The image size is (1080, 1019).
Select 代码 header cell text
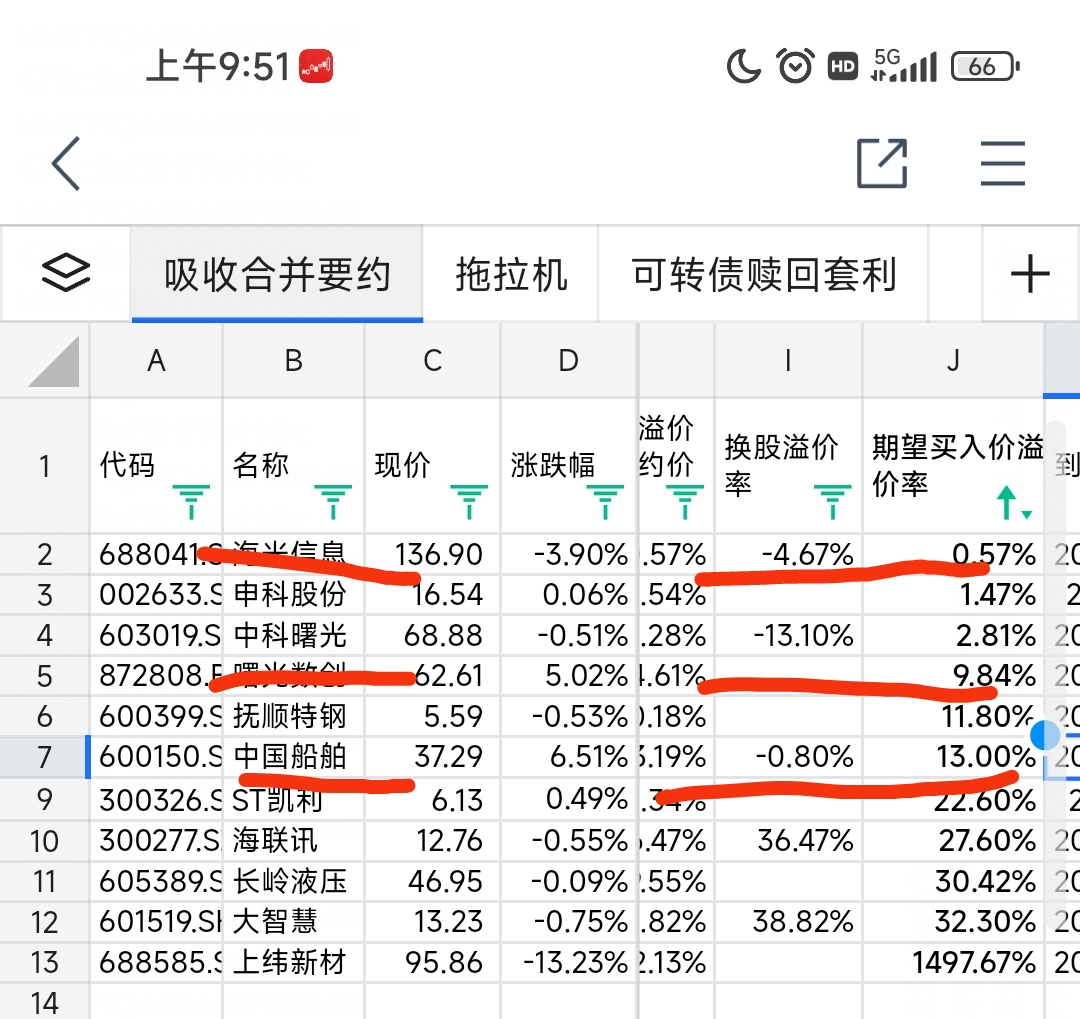point(127,464)
